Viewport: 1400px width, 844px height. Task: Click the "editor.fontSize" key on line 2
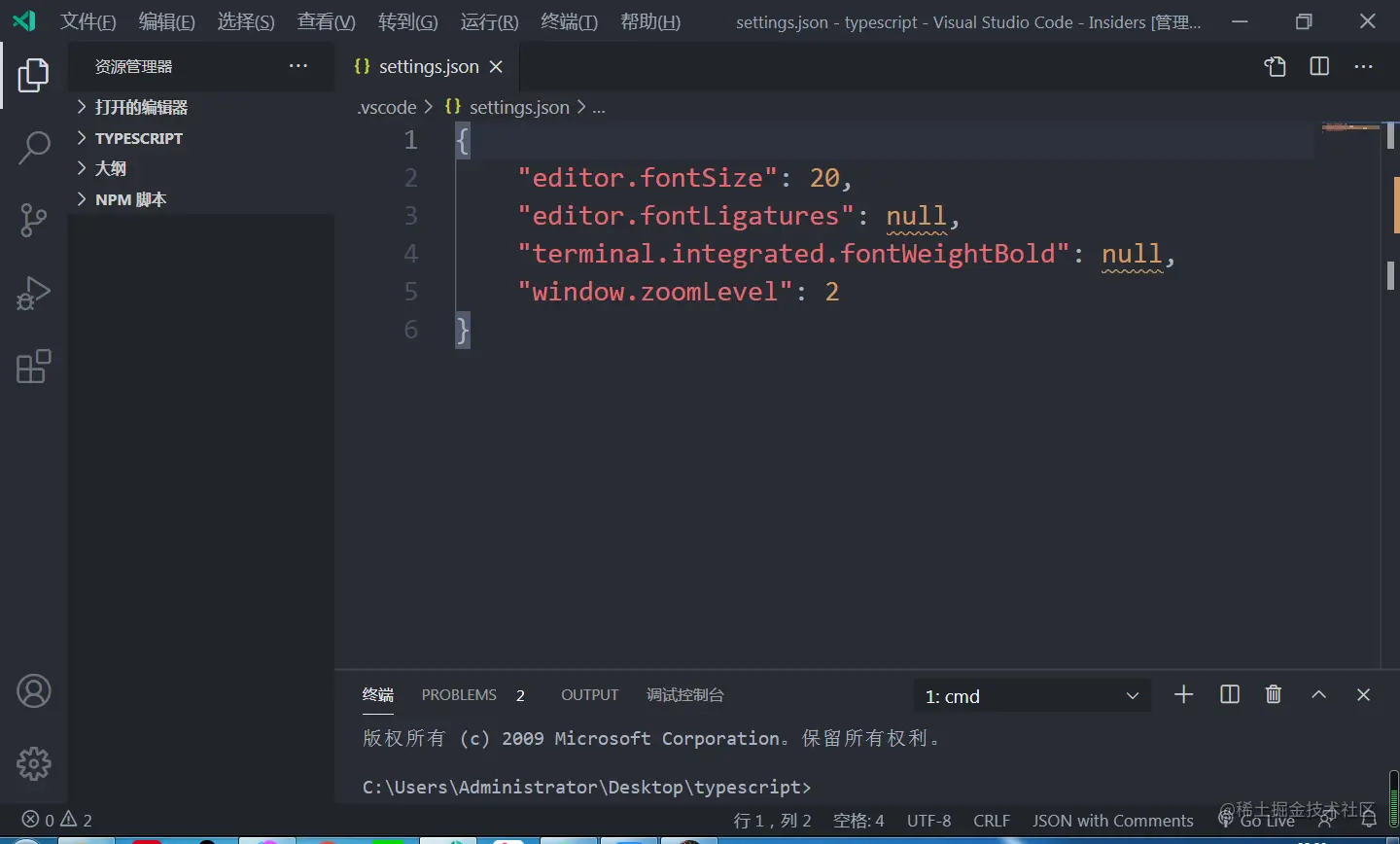[x=647, y=178]
